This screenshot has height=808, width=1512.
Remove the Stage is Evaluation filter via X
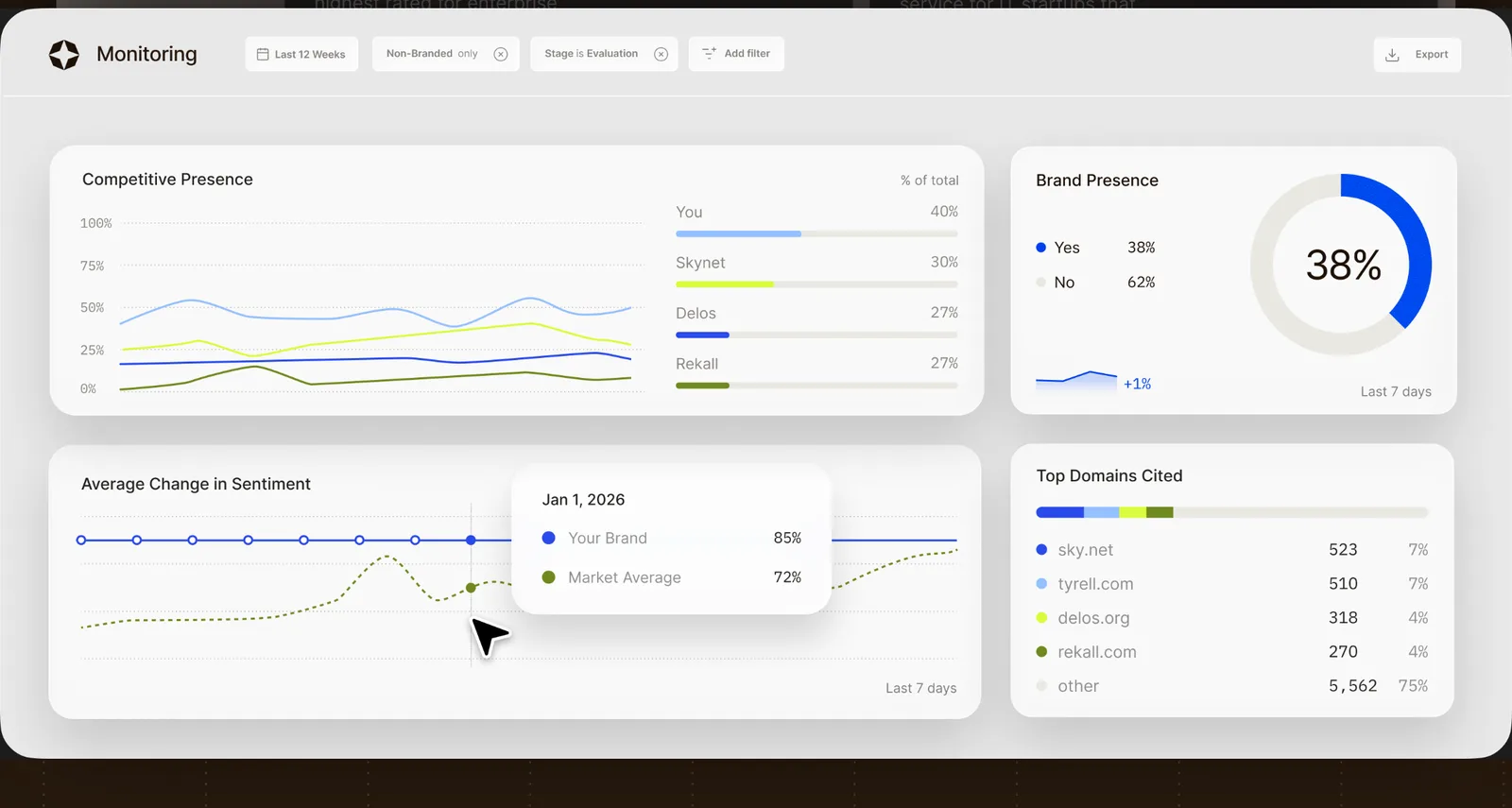click(661, 54)
